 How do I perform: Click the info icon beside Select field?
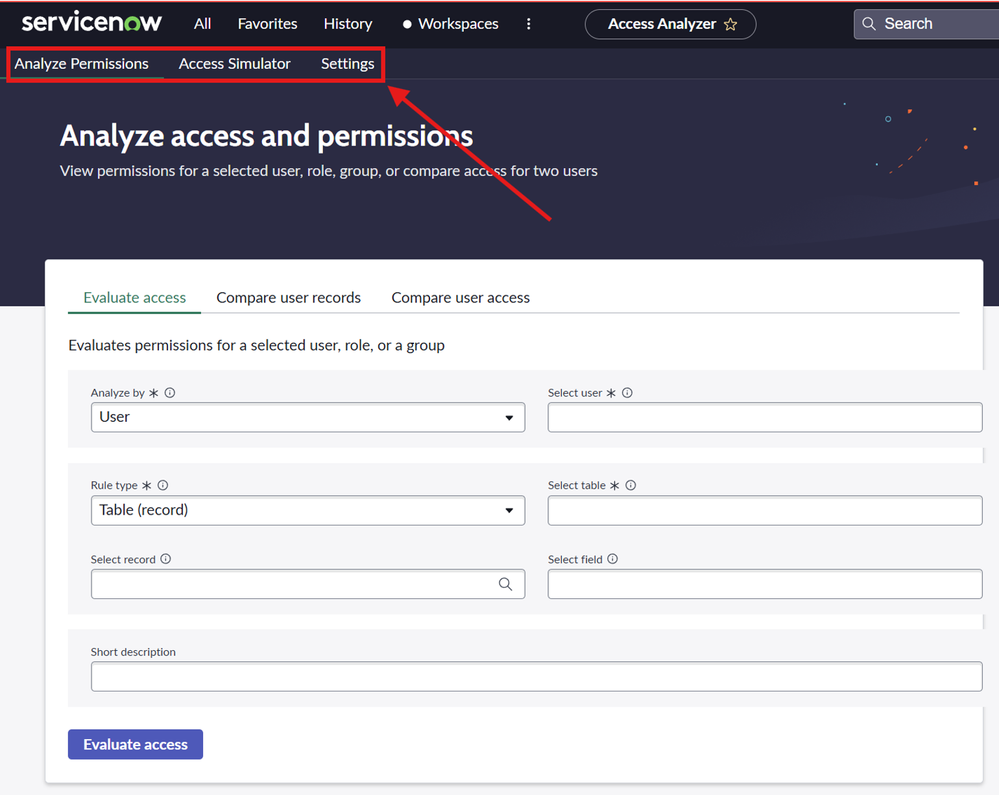[612, 559]
